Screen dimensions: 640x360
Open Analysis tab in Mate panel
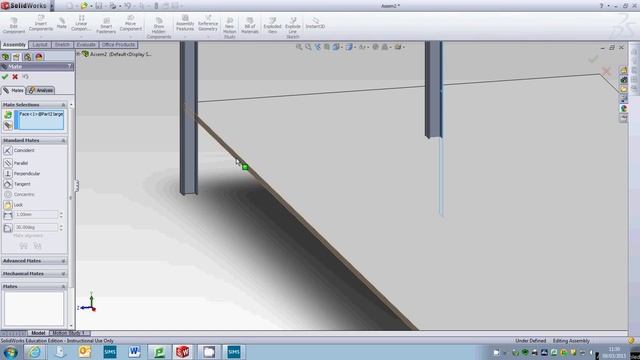[x=40, y=90]
